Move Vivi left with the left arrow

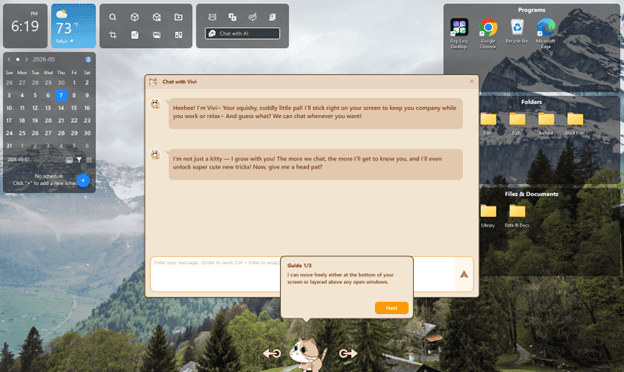272,353
